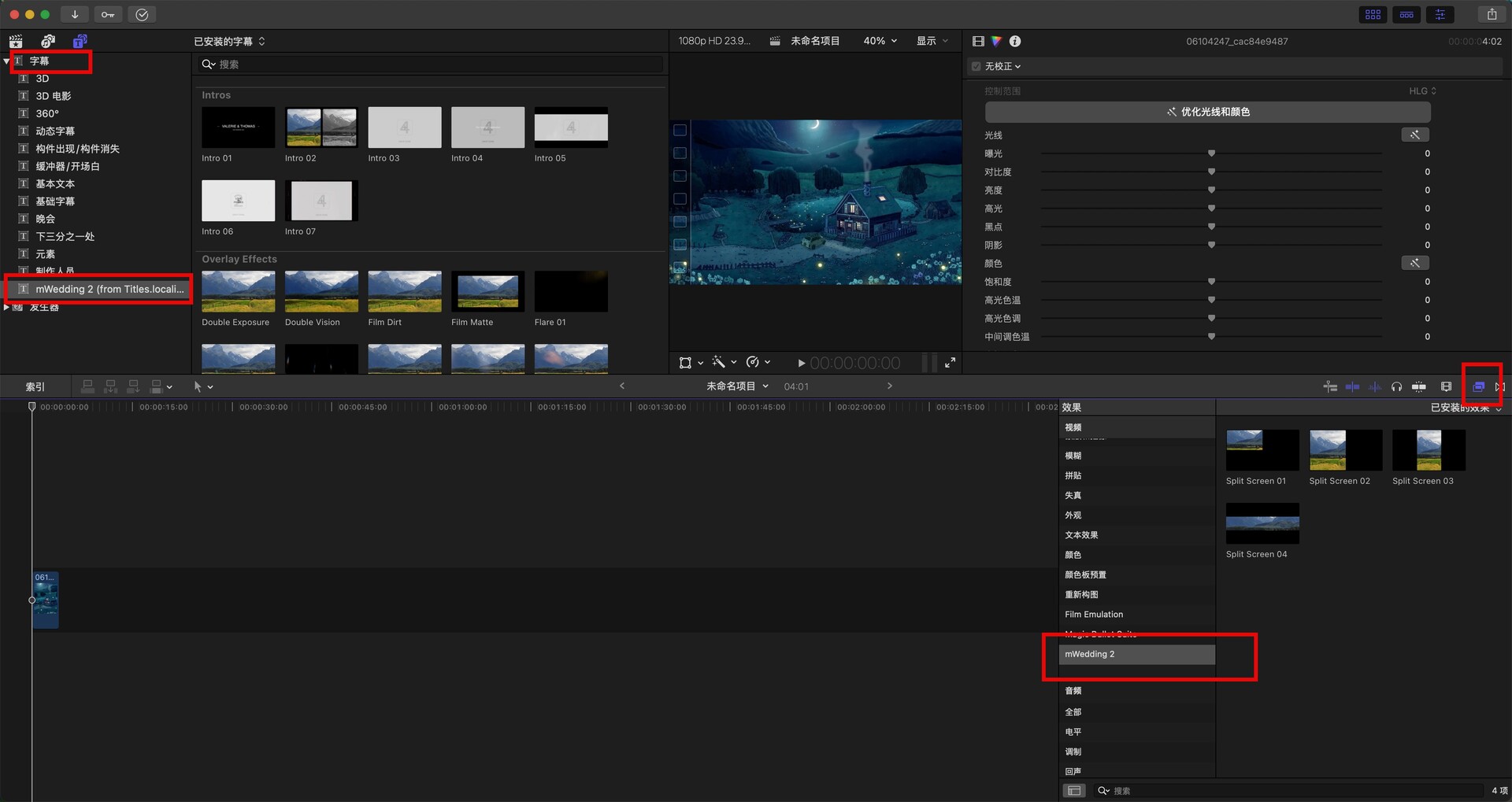Image resolution: width=1512 pixels, height=802 pixels.
Task: Select the 3D 电影 titles category
Action: tap(54, 96)
